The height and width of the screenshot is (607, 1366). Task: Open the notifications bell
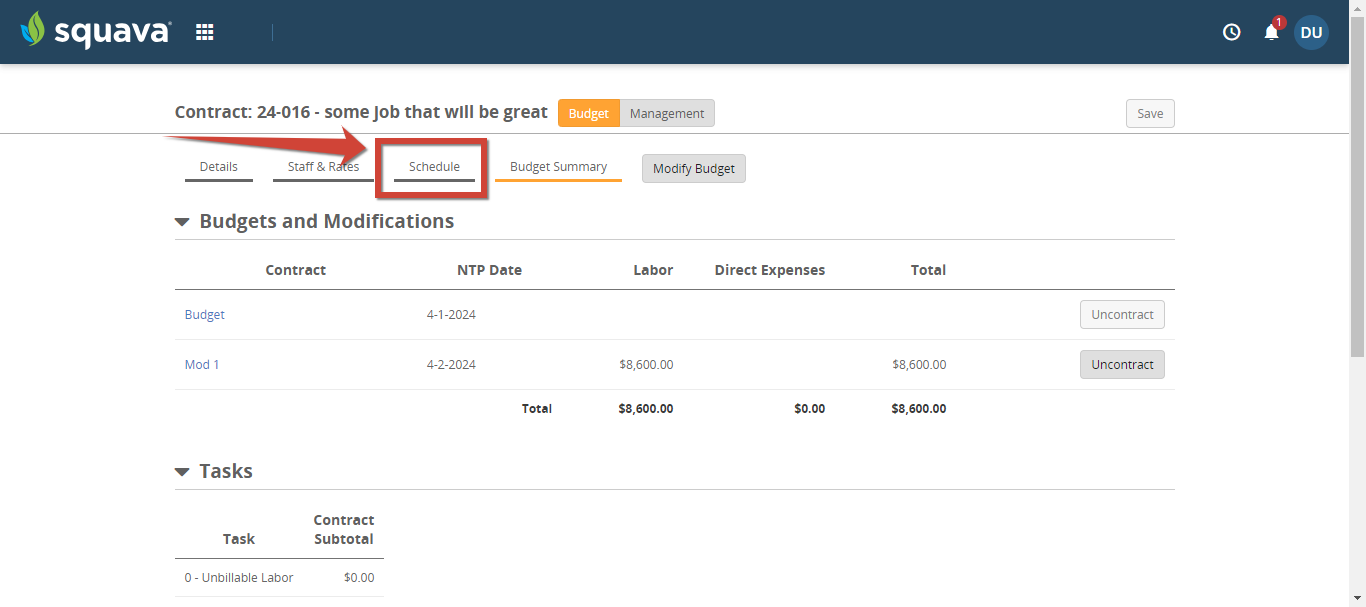point(1270,31)
